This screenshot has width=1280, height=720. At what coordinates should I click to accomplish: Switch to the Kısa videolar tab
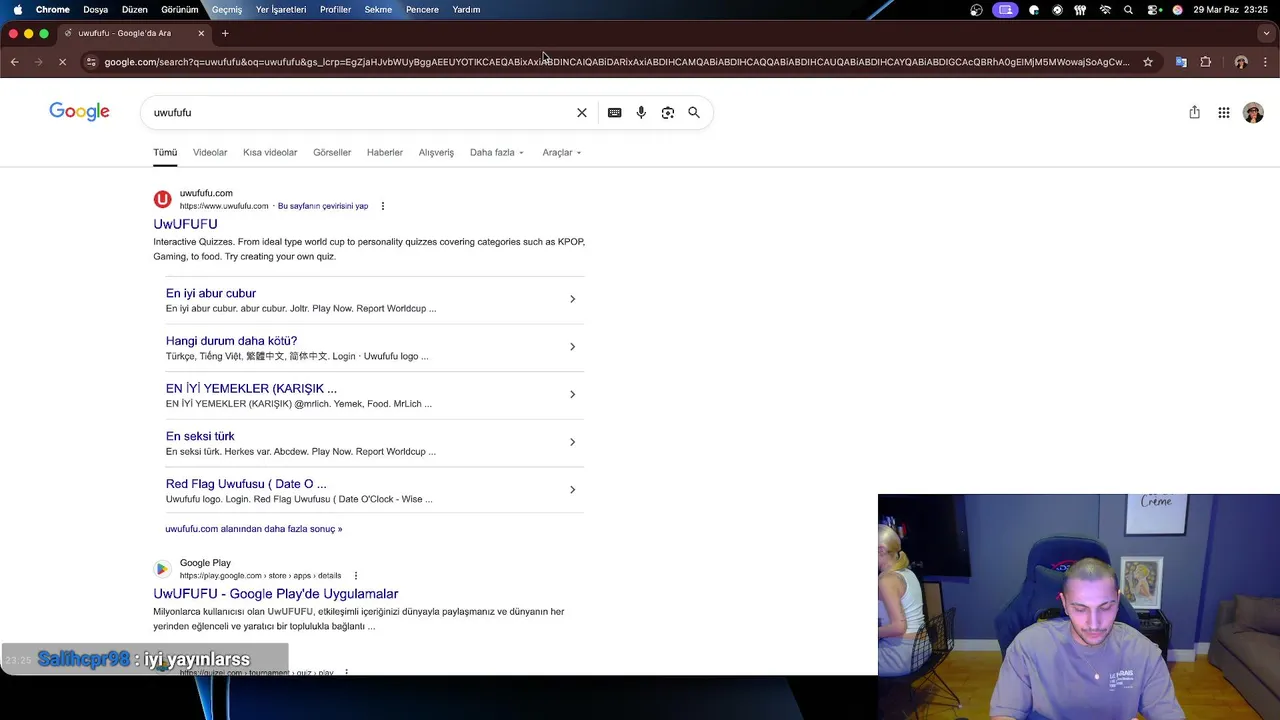[270, 153]
